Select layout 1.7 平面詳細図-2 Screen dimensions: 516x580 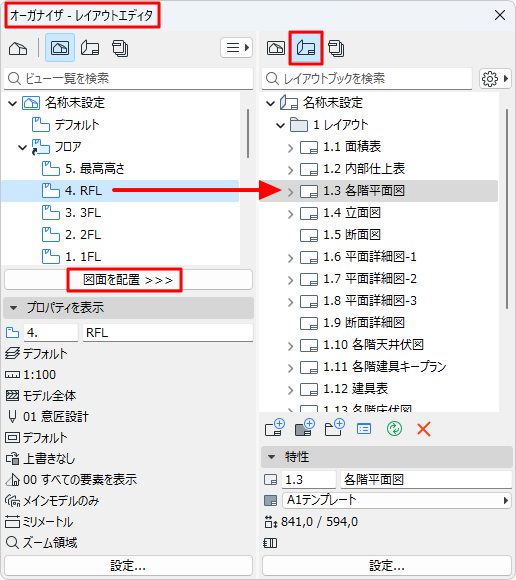coord(358,279)
